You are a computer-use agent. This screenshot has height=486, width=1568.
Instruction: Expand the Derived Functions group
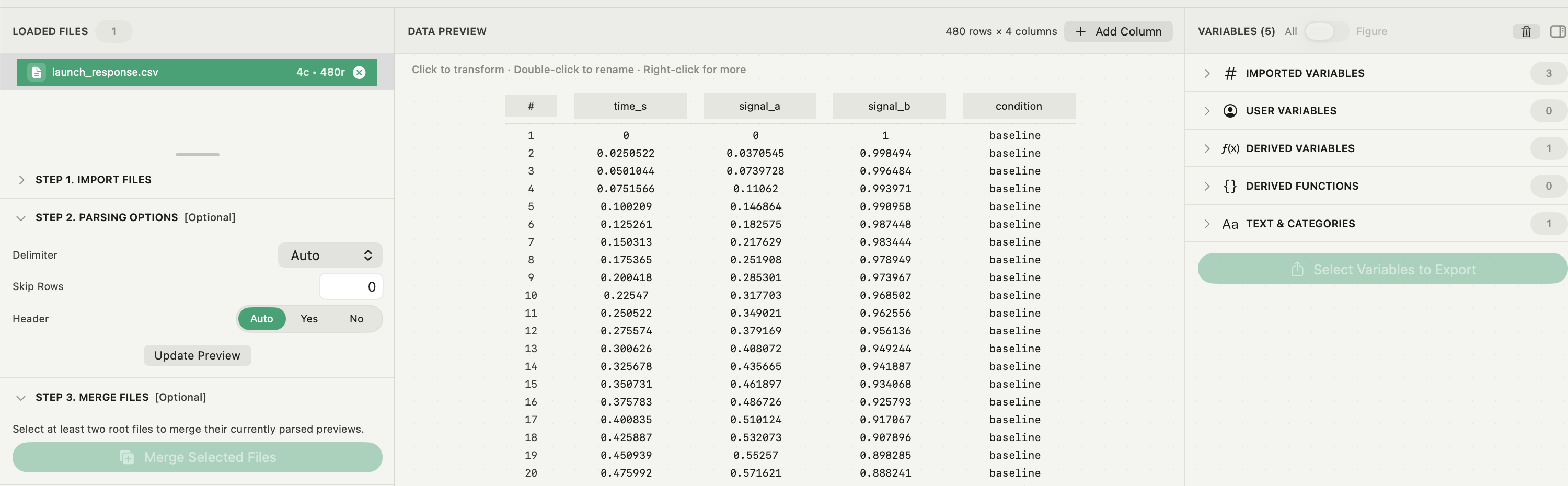(1207, 186)
